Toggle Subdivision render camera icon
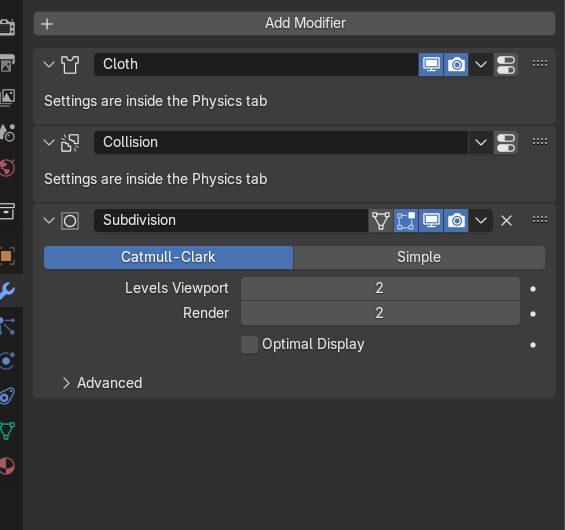565x530 pixels. coord(456,221)
